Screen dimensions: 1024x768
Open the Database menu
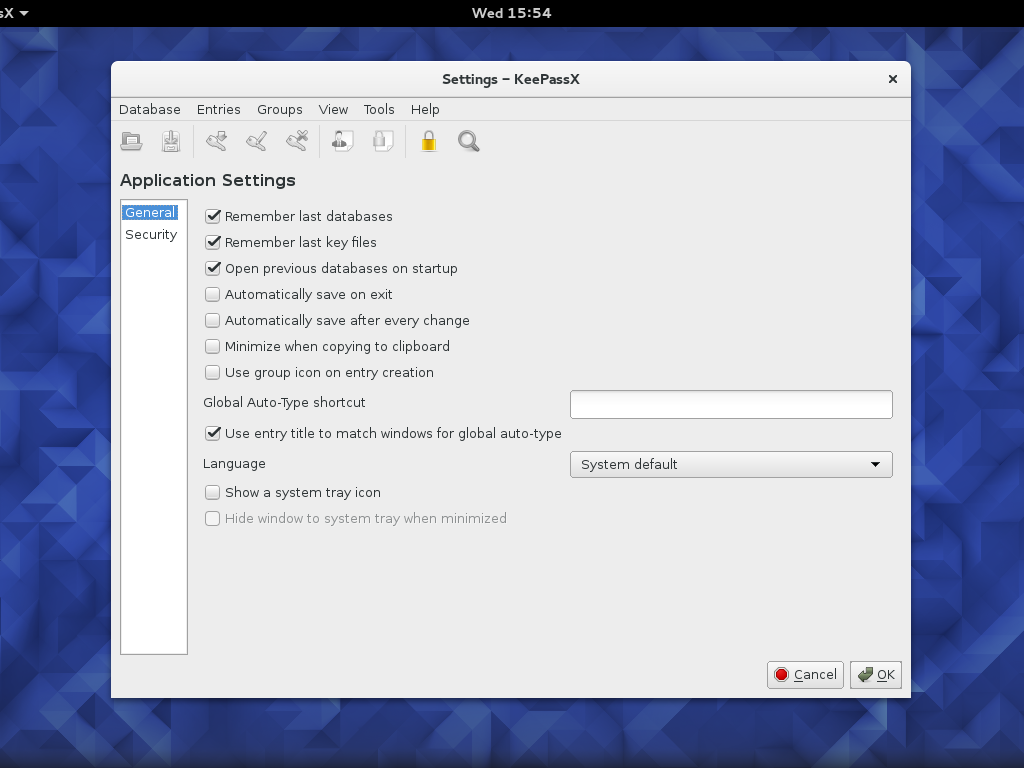pos(150,110)
